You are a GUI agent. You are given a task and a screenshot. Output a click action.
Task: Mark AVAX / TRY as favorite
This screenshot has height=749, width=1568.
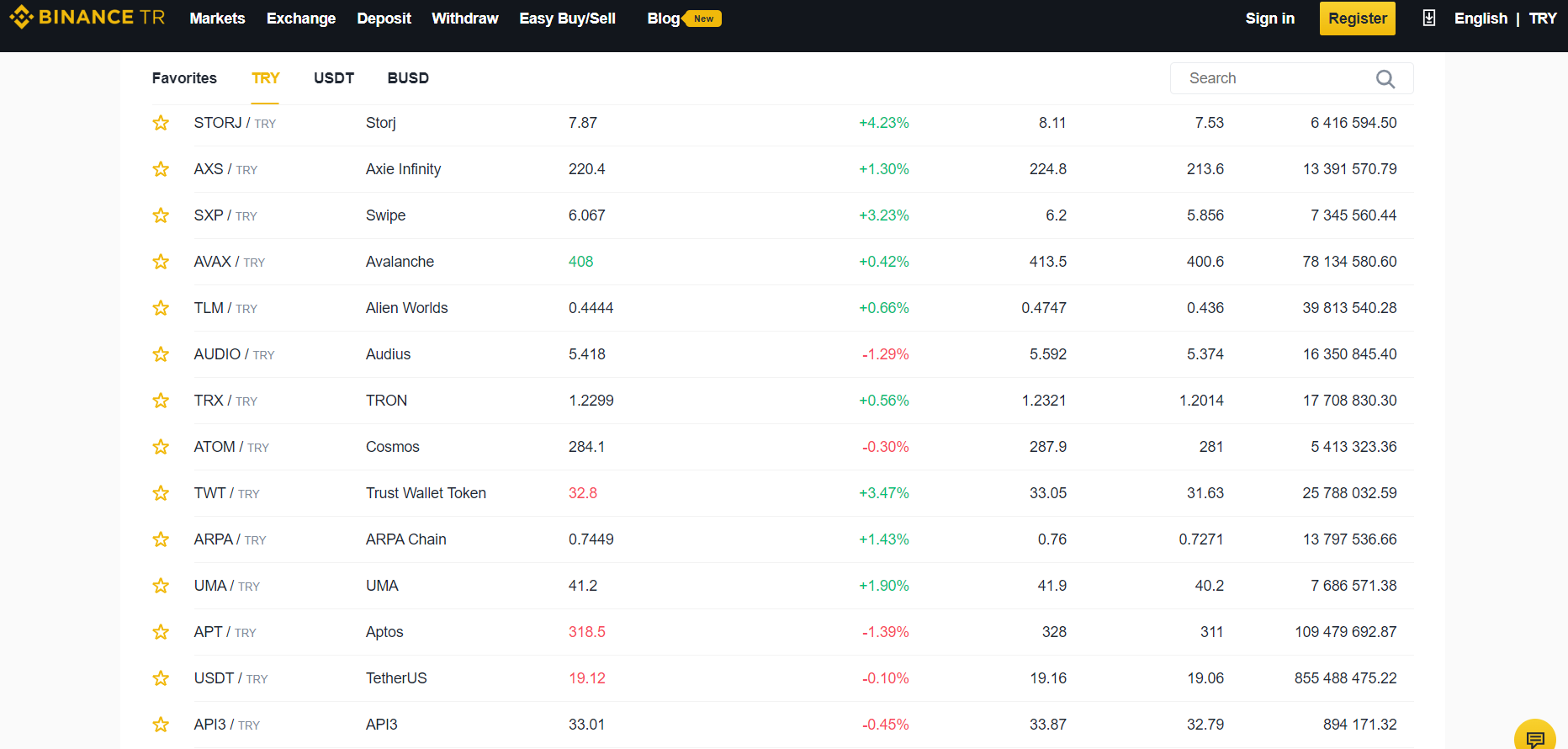pos(161,262)
